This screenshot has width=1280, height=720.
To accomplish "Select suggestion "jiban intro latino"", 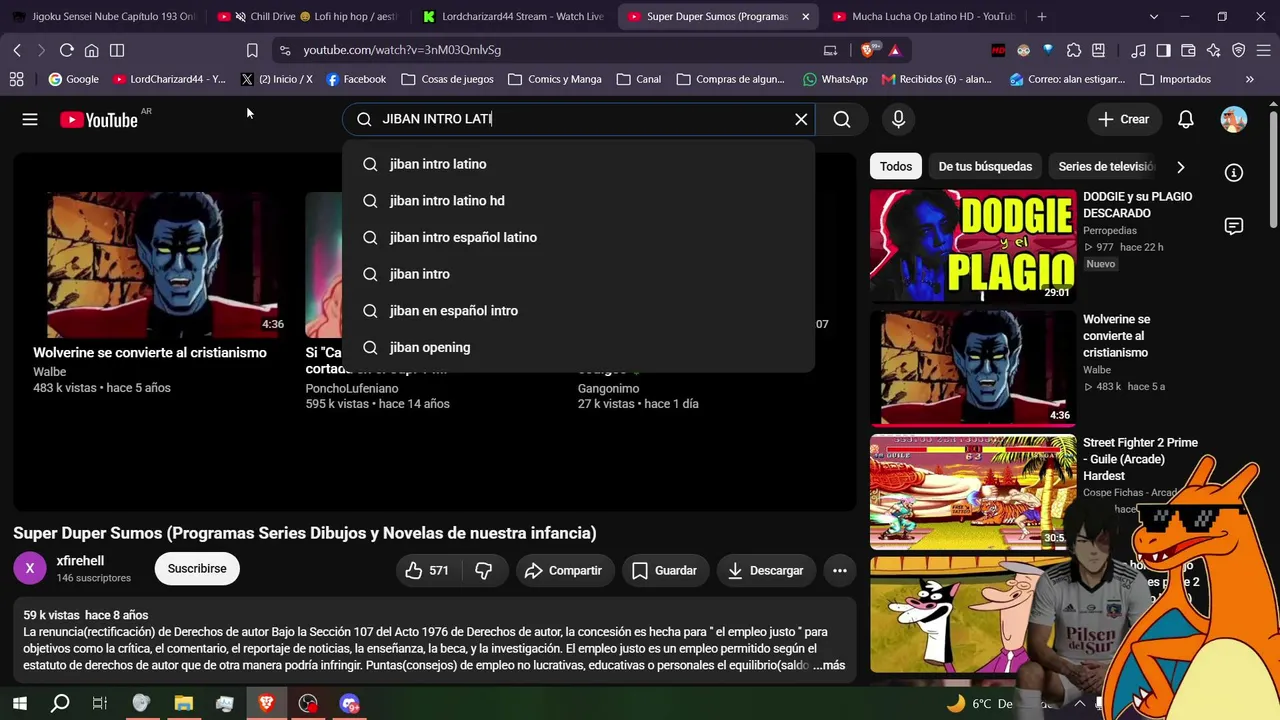I will pos(578,164).
